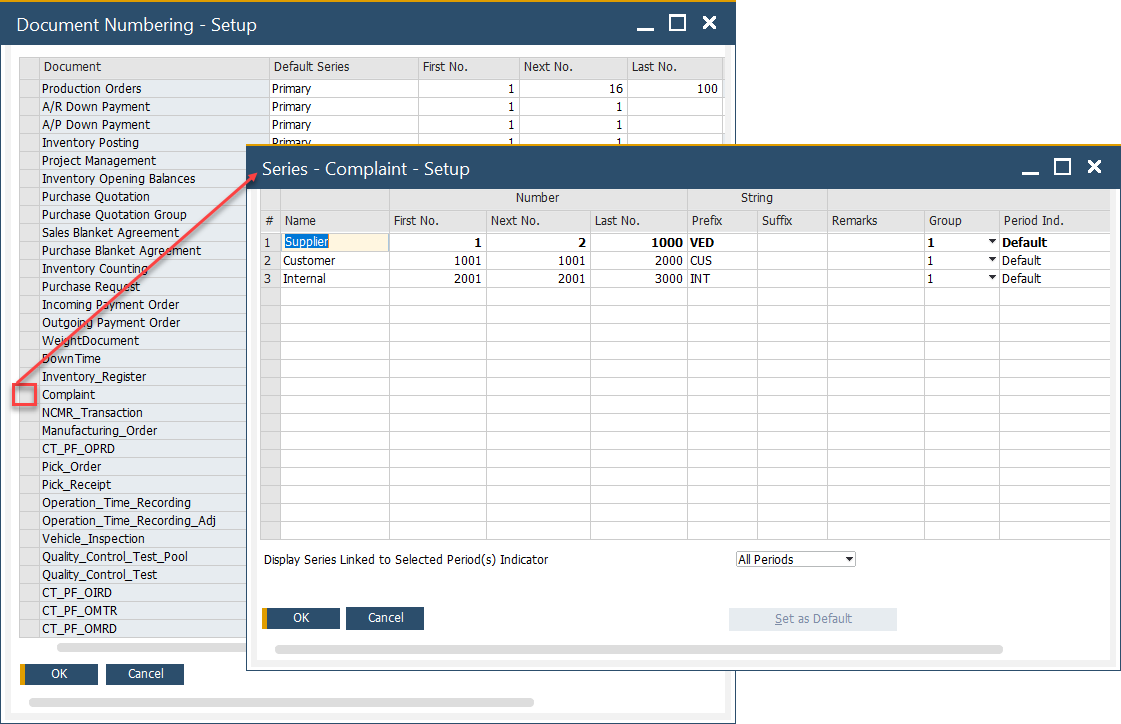Viewport: 1121px width, 724px height.
Task: Confirm Document Numbering with OK button
Action: (x=59, y=674)
